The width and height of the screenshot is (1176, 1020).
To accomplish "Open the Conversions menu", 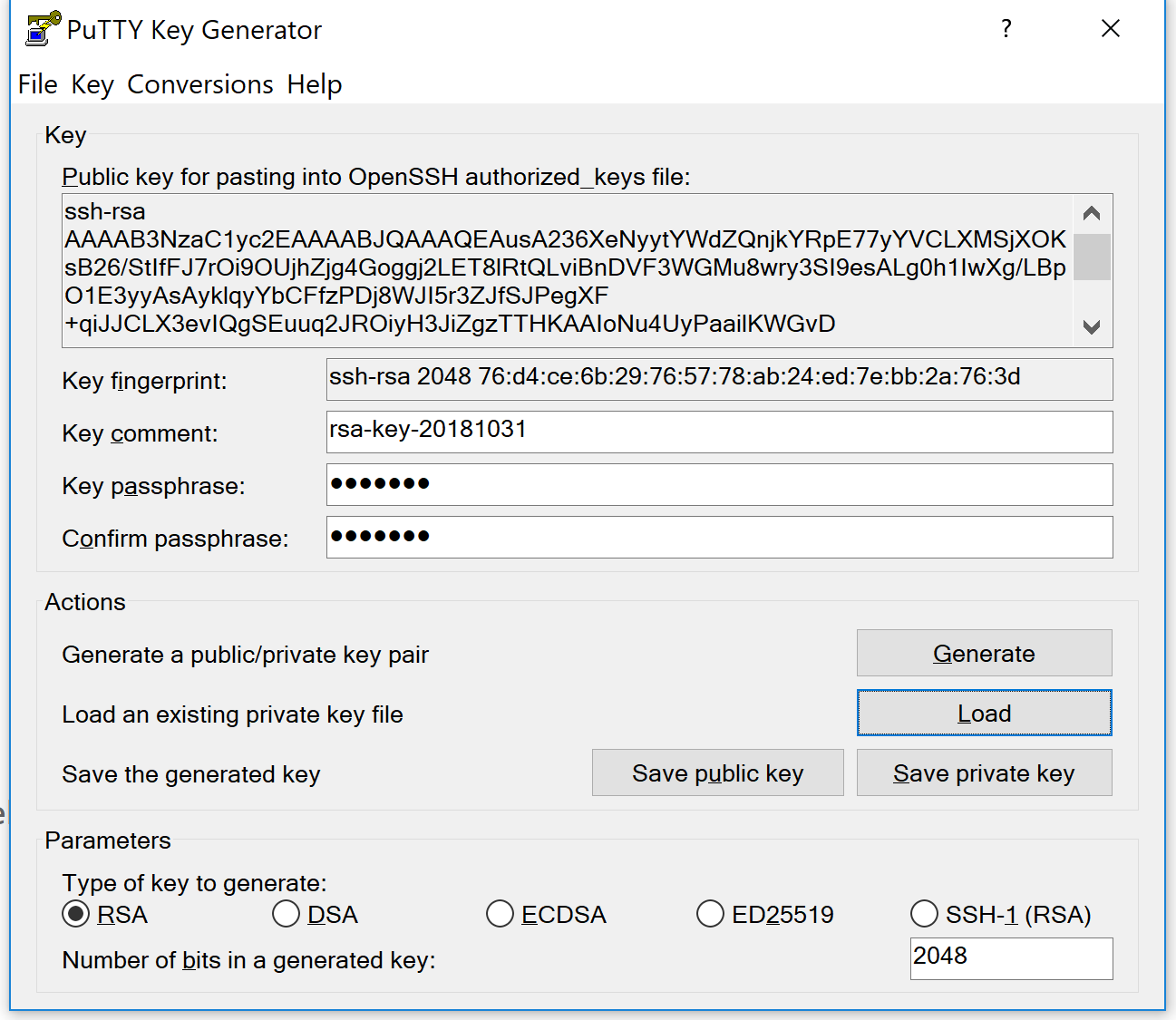I will point(200,84).
